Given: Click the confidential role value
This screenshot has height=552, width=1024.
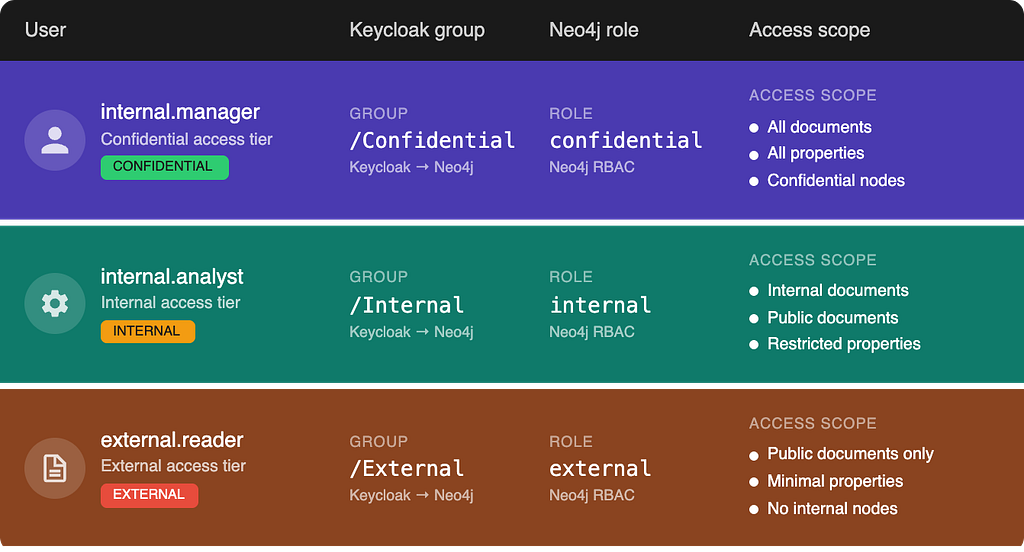Looking at the screenshot, I should tap(626, 140).
